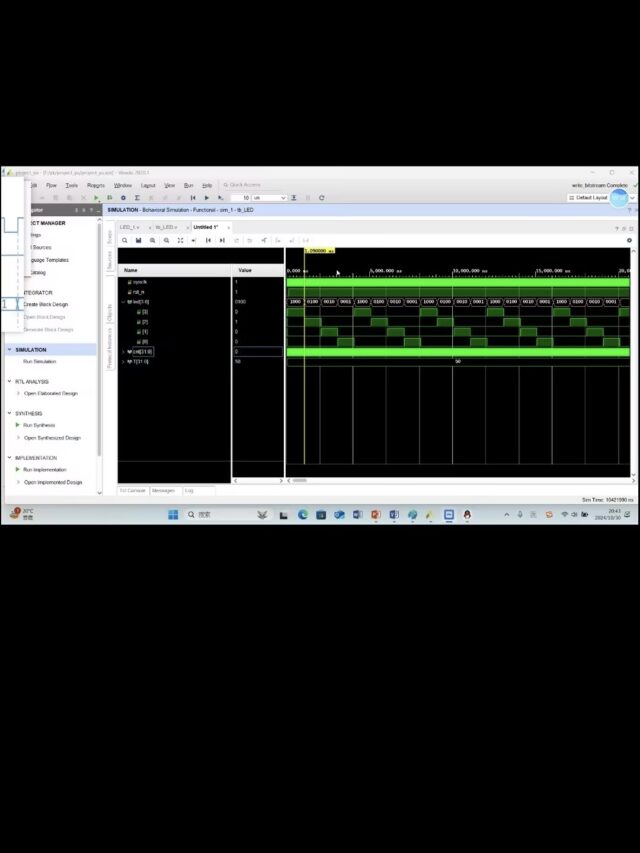640x853 pixels.
Task: Open Microsoft Edge from the taskbar
Action: click(303, 515)
